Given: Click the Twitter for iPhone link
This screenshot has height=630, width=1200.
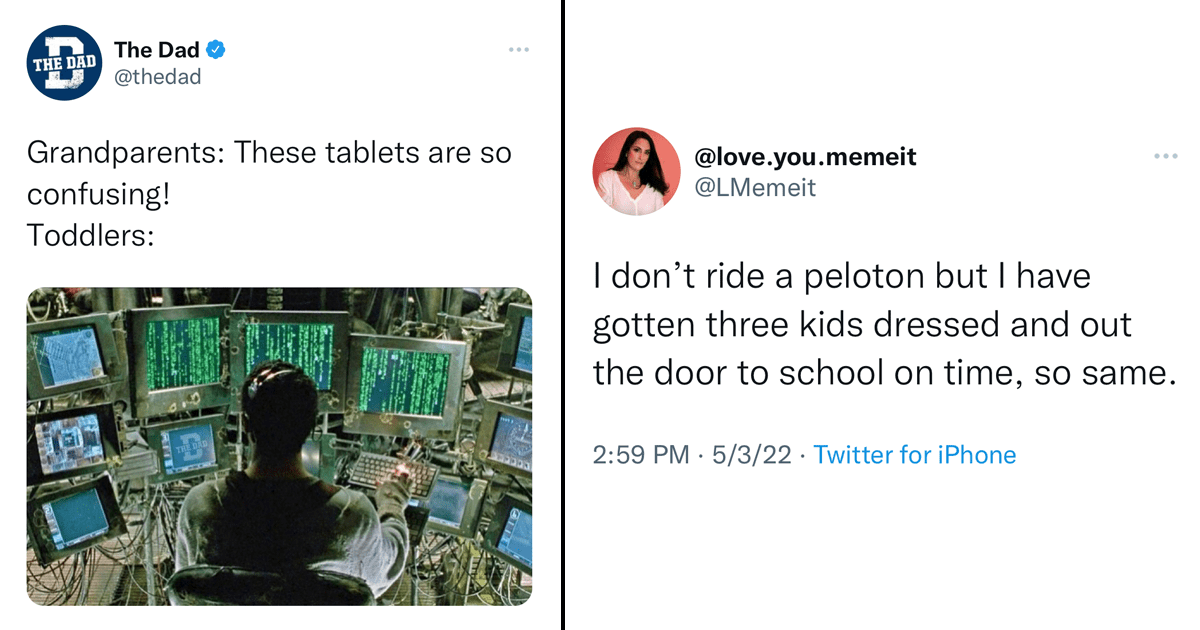Looking at the screenshot, I should [914, 455].
